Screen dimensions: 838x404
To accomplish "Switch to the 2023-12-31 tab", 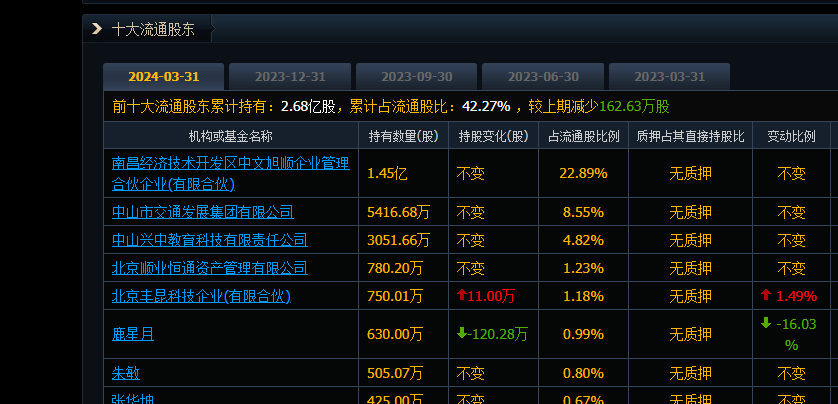I will point(290,76).
